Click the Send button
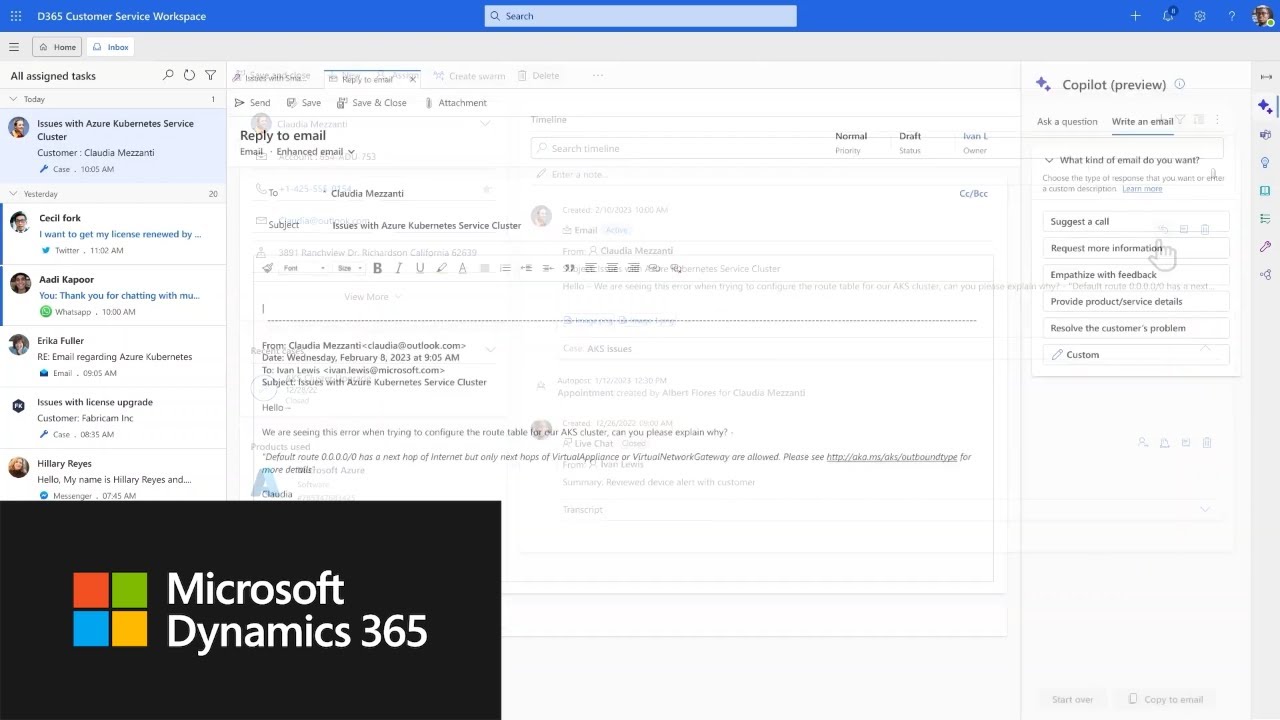The image size is (1280, 720). 252,103
